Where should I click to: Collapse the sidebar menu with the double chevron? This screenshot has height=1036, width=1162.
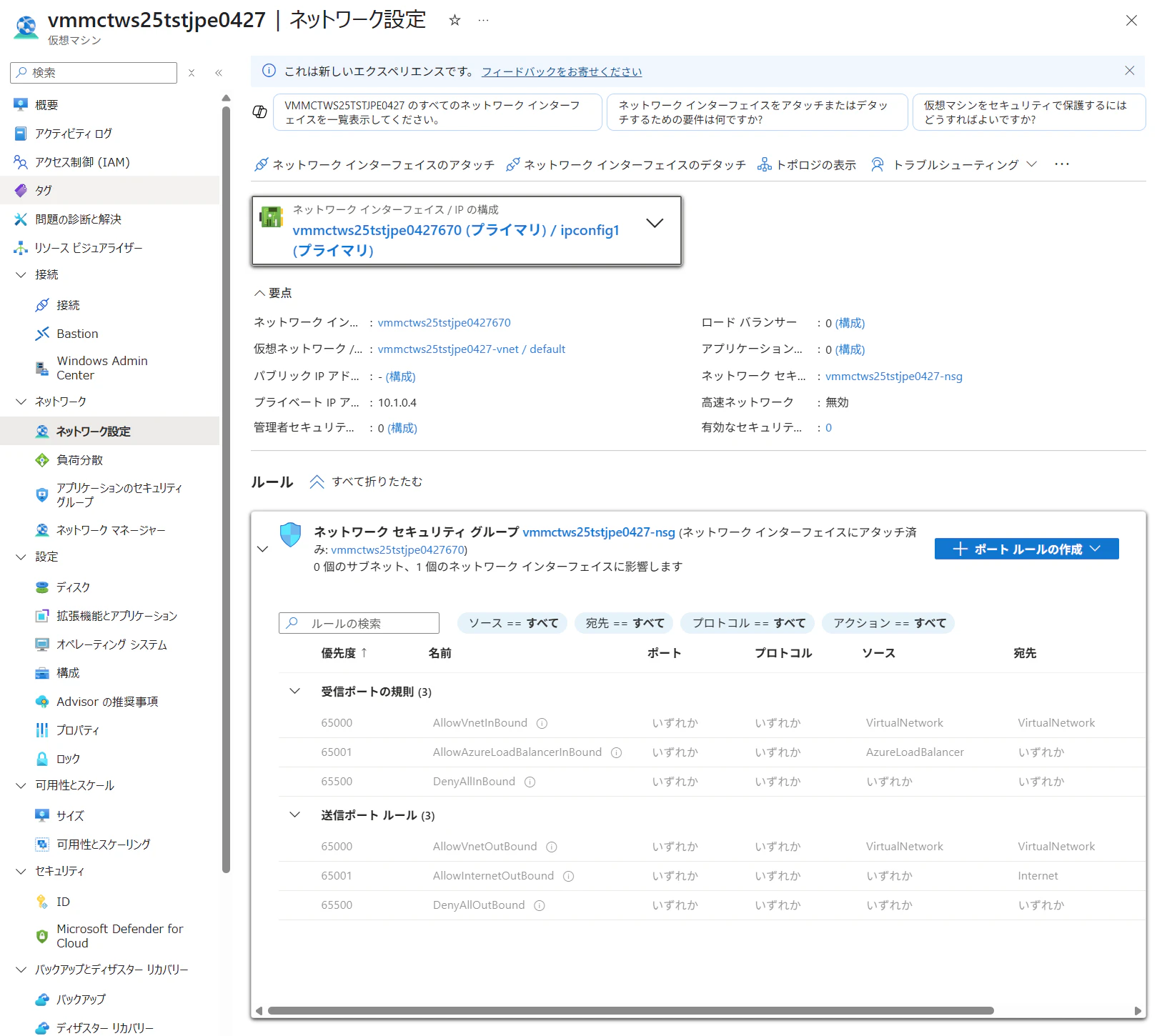tap(219, 73)
